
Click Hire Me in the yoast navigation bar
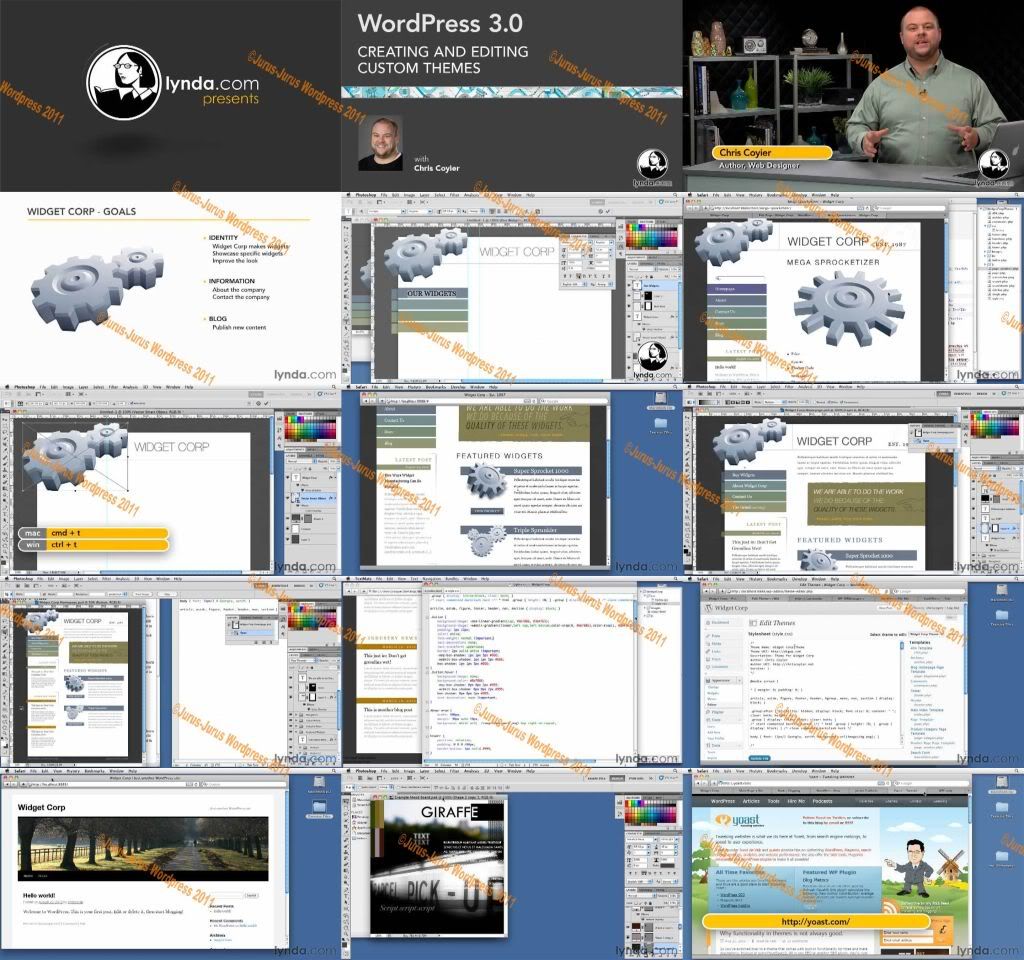click(x=796, y=801)
